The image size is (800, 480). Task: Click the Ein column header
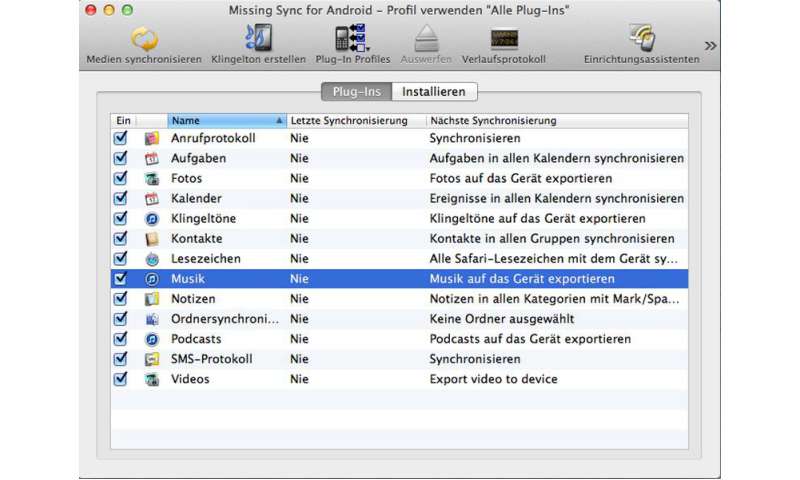(123, 121)
